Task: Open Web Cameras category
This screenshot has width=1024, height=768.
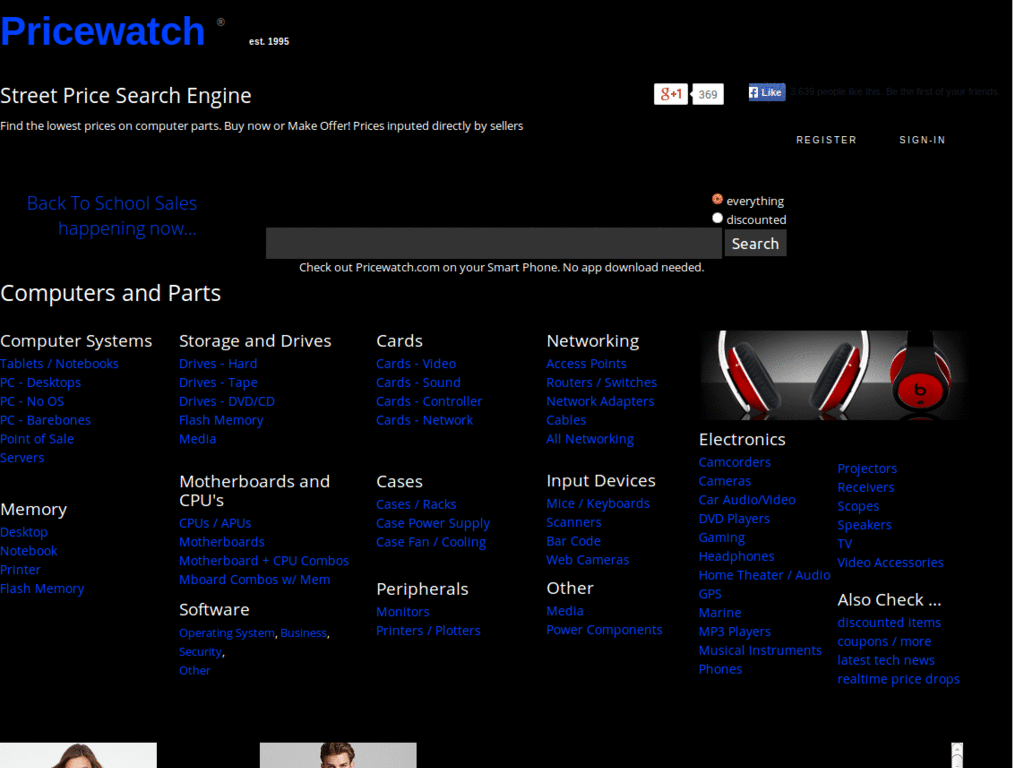Action: coord(588,560)
